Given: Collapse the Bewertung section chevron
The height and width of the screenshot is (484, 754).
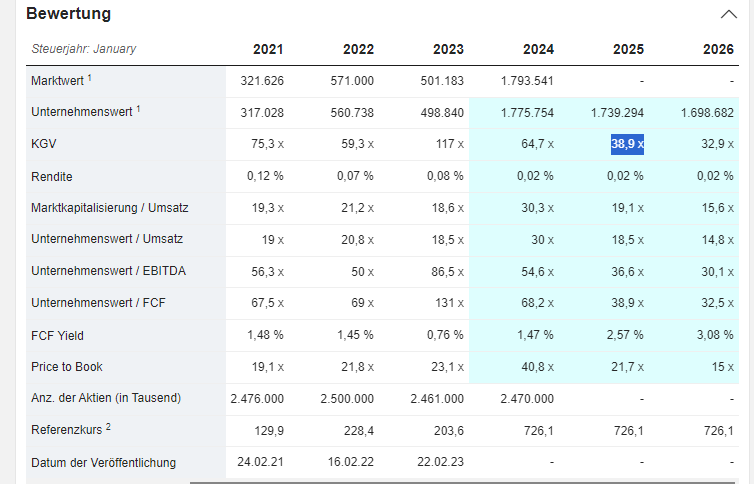Looking at the screenshot, I should tap(727, 15).
